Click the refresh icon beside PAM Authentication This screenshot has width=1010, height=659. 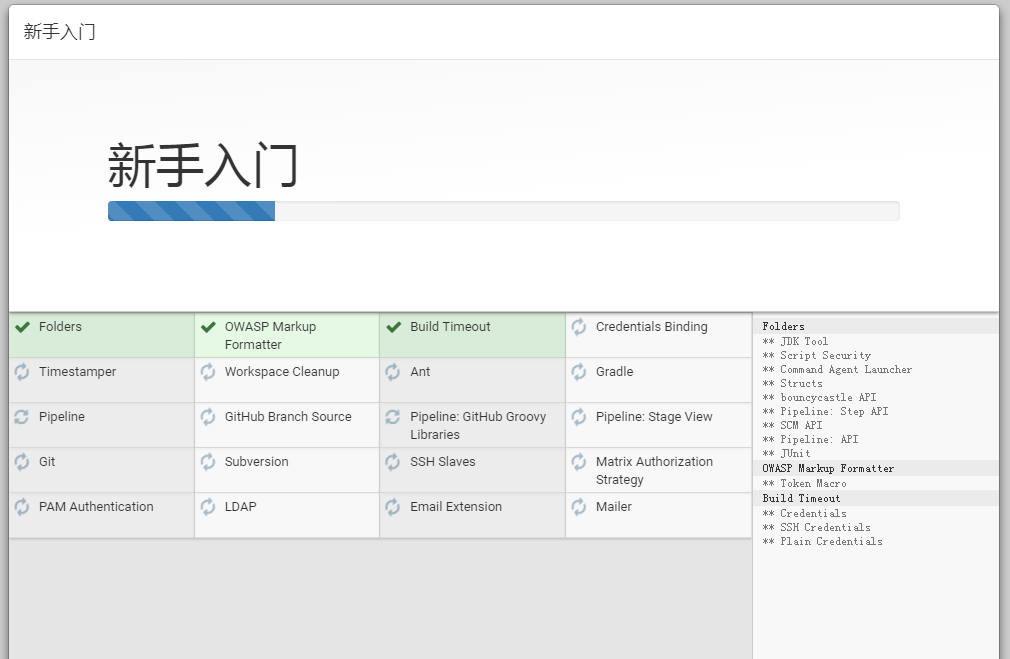pos(22,507)
